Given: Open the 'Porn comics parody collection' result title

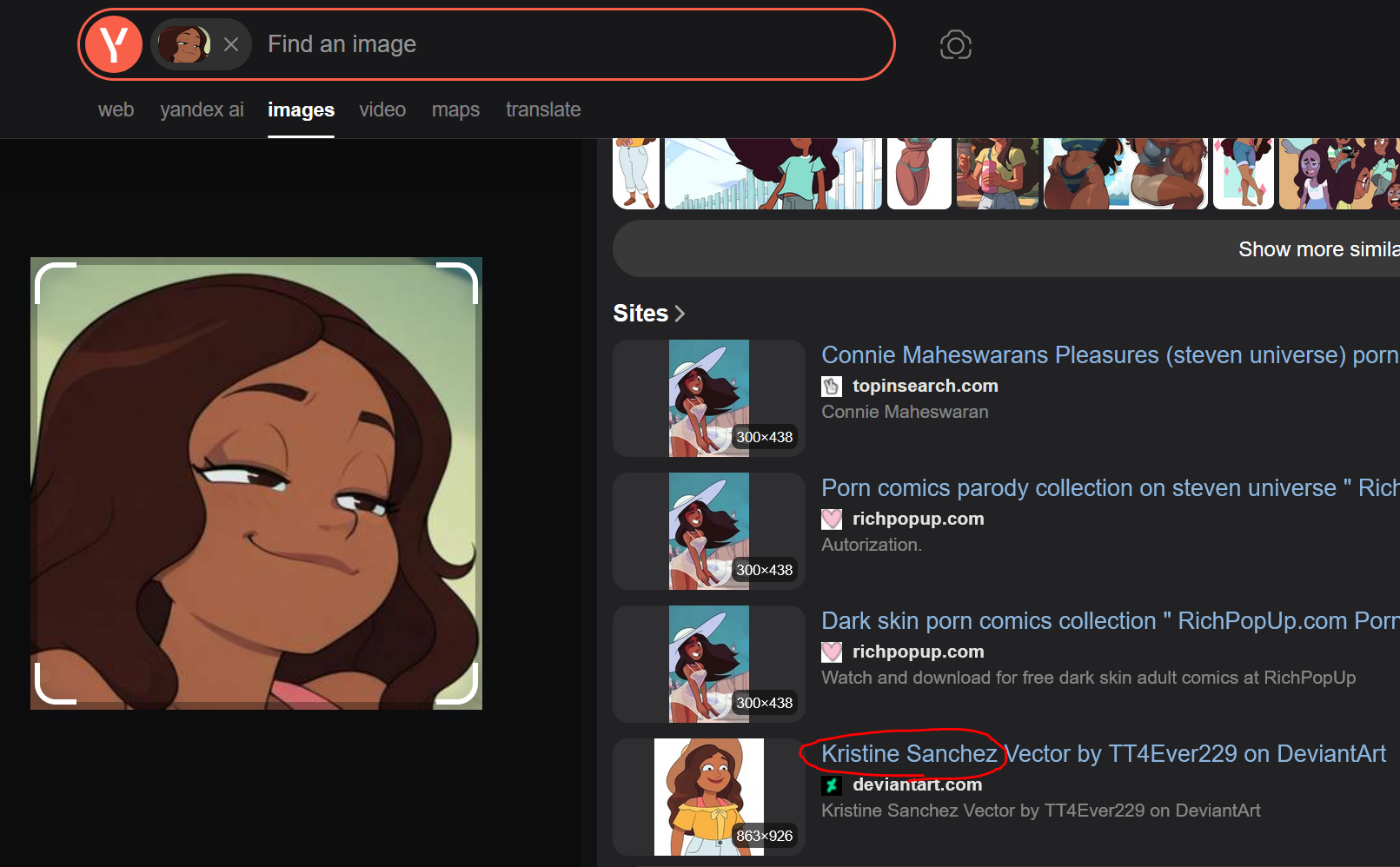Looking at the screenshot, I should click(x=1111, y=488).
